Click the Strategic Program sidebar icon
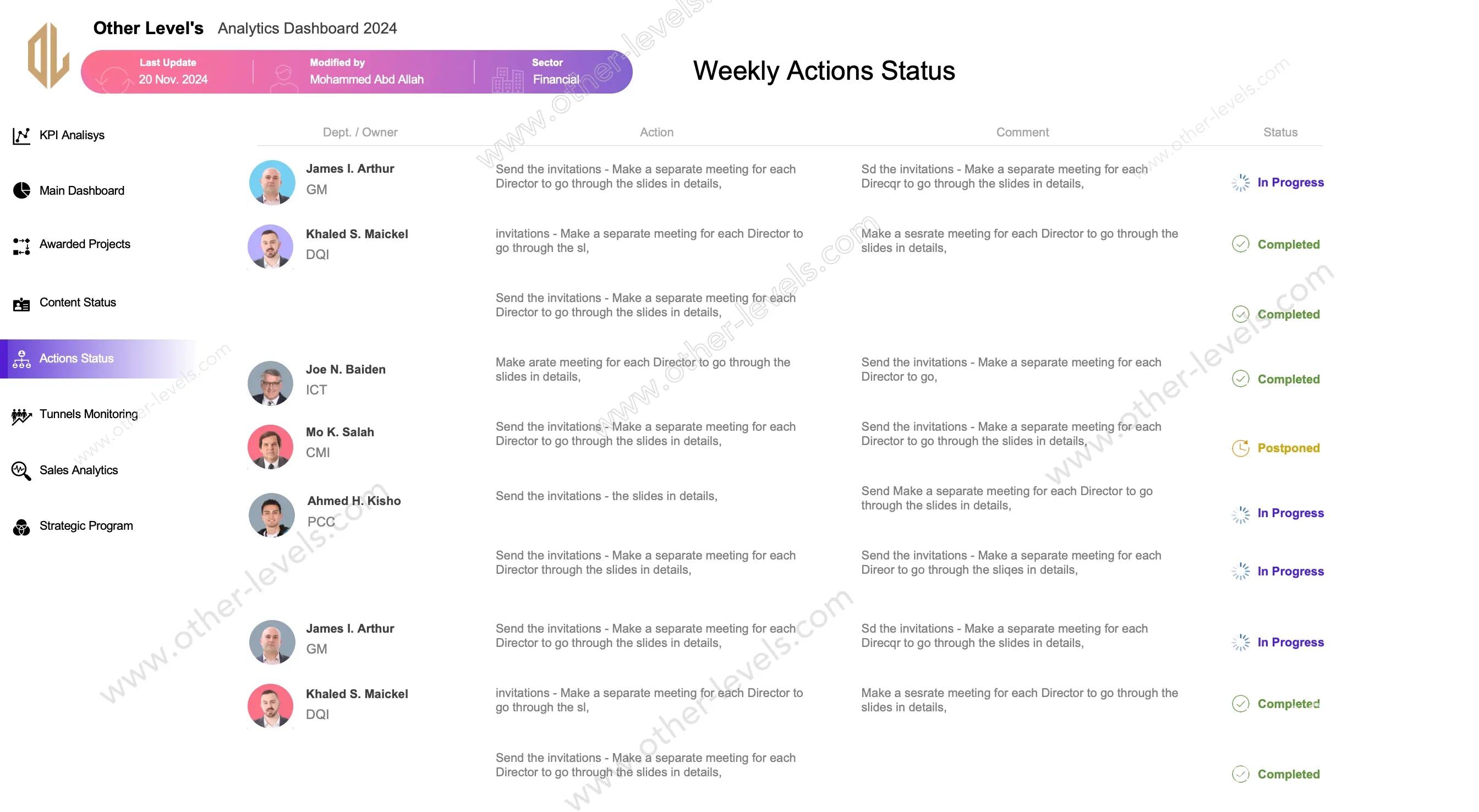The image size is (1479, 812). 21,526
